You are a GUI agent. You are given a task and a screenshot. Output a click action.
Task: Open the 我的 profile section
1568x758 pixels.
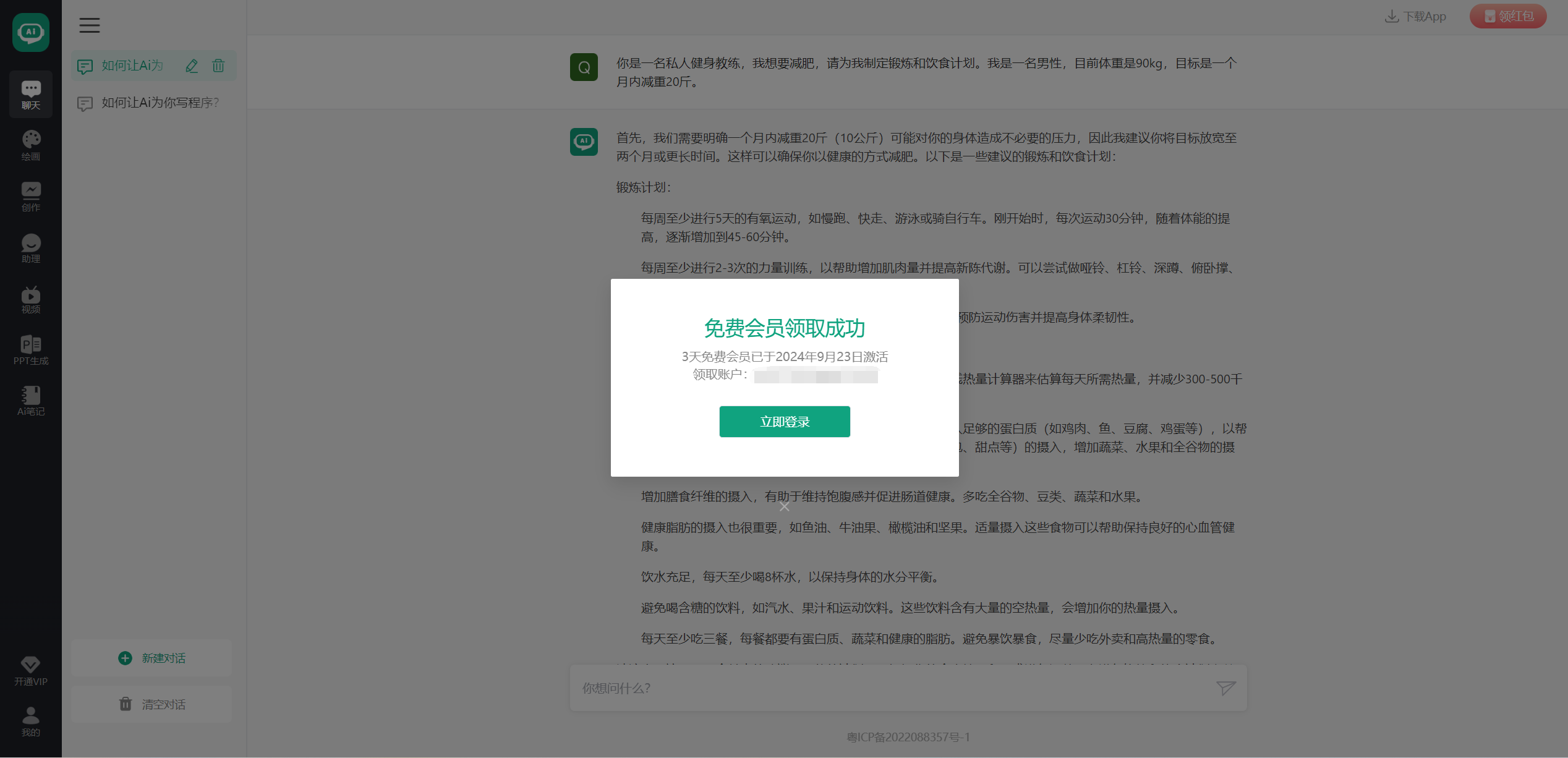click(x=30, y=722)
